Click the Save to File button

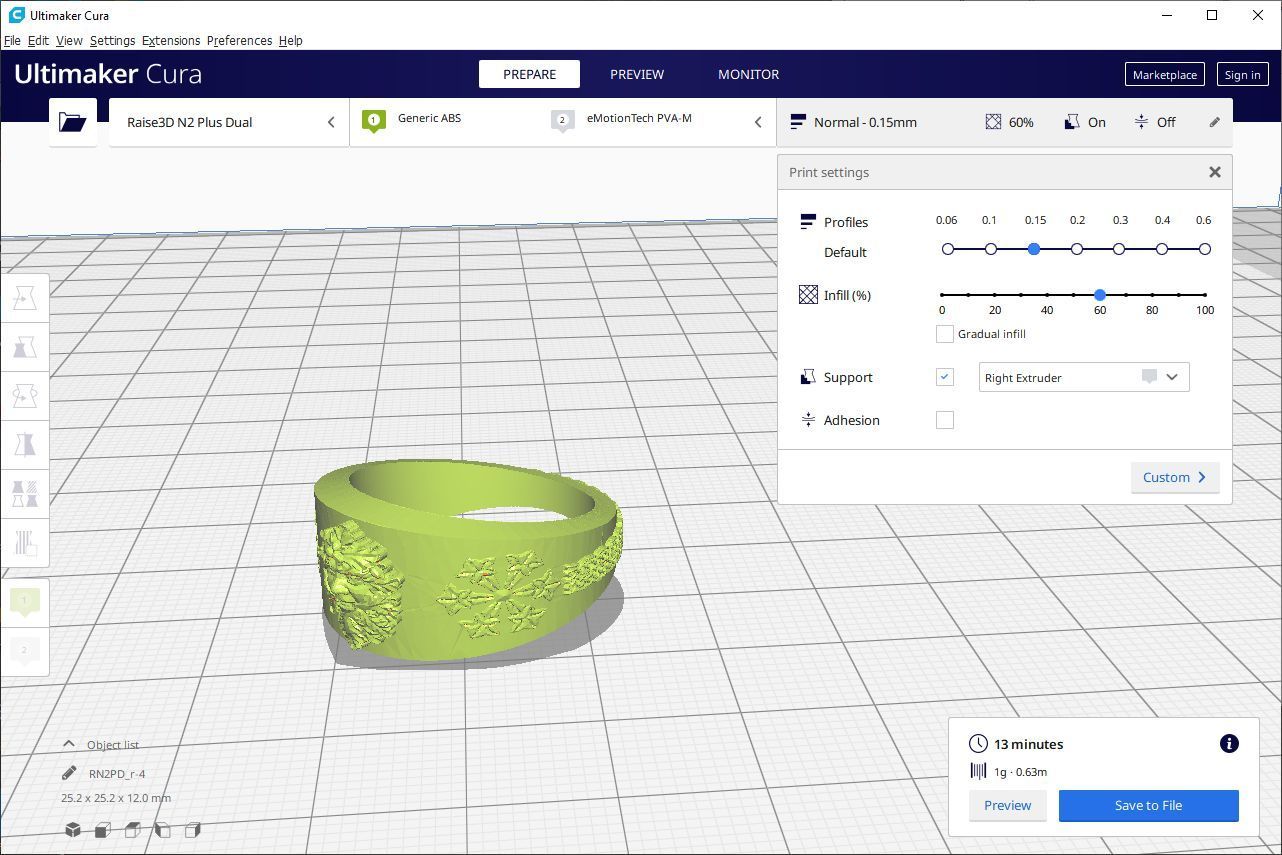coord(1148,805)
